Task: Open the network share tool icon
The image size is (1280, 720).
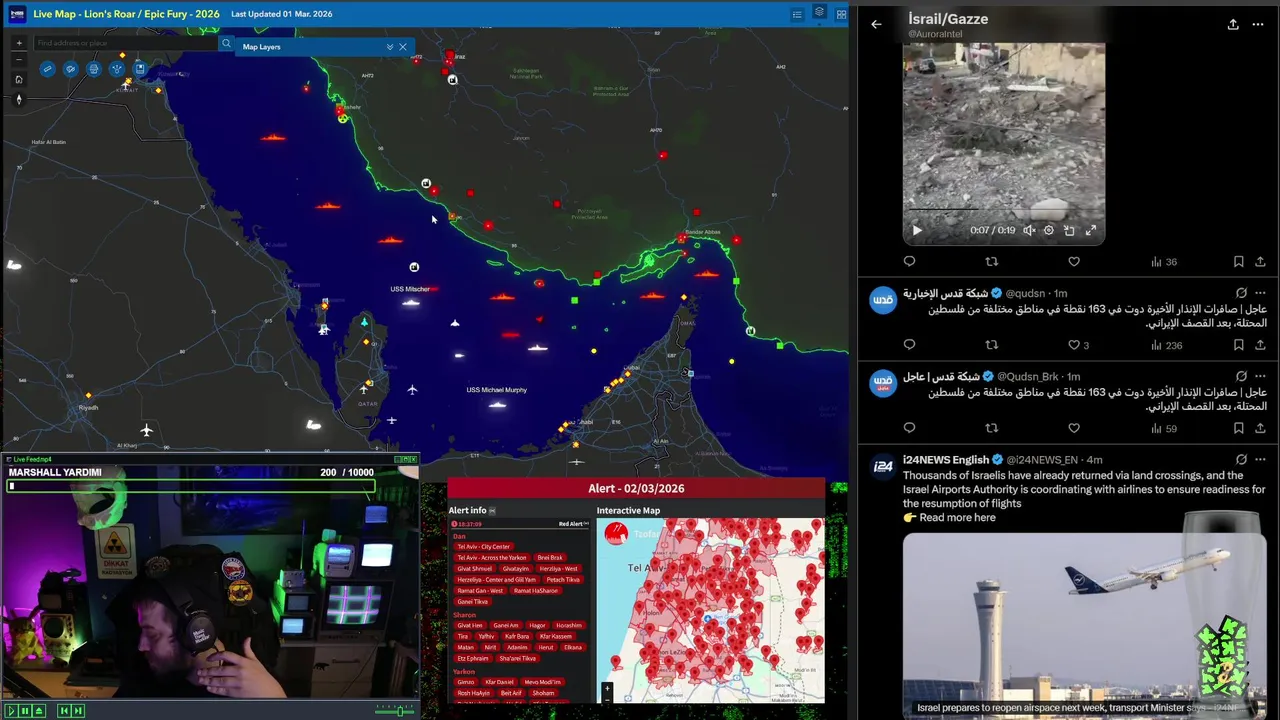Action: pyautogui.click(x=117, y=69)
